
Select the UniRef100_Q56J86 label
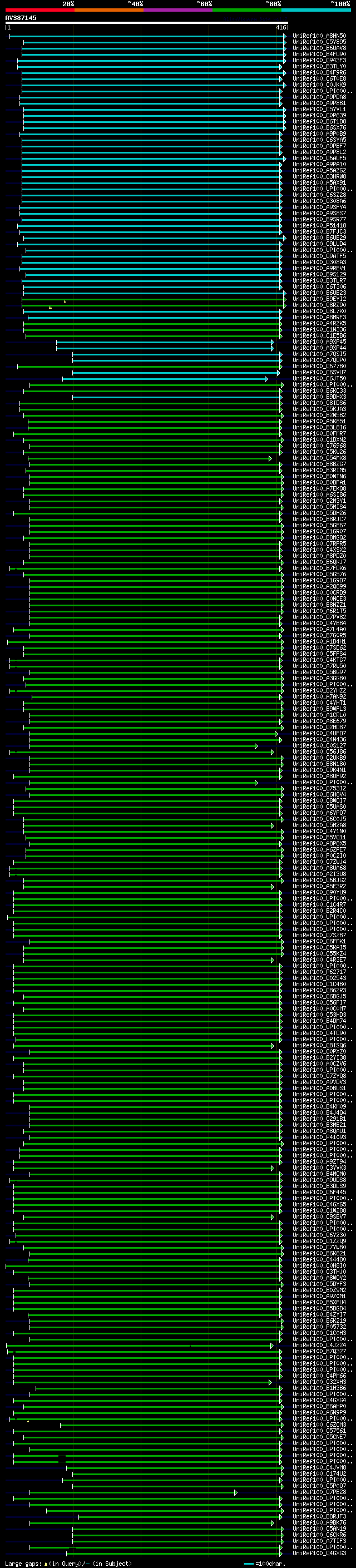(x=319, y=752)
